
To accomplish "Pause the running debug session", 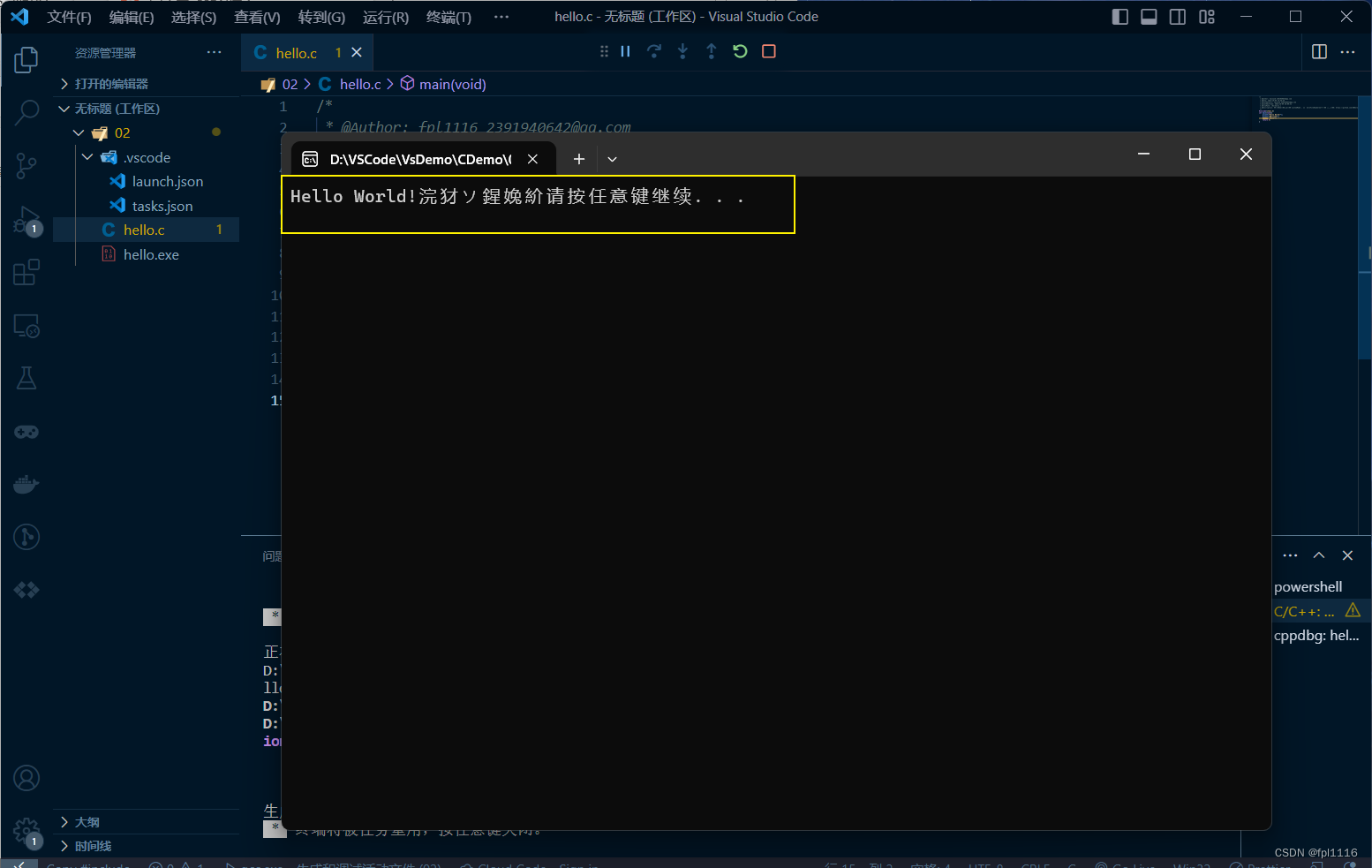I will (624, 51).
